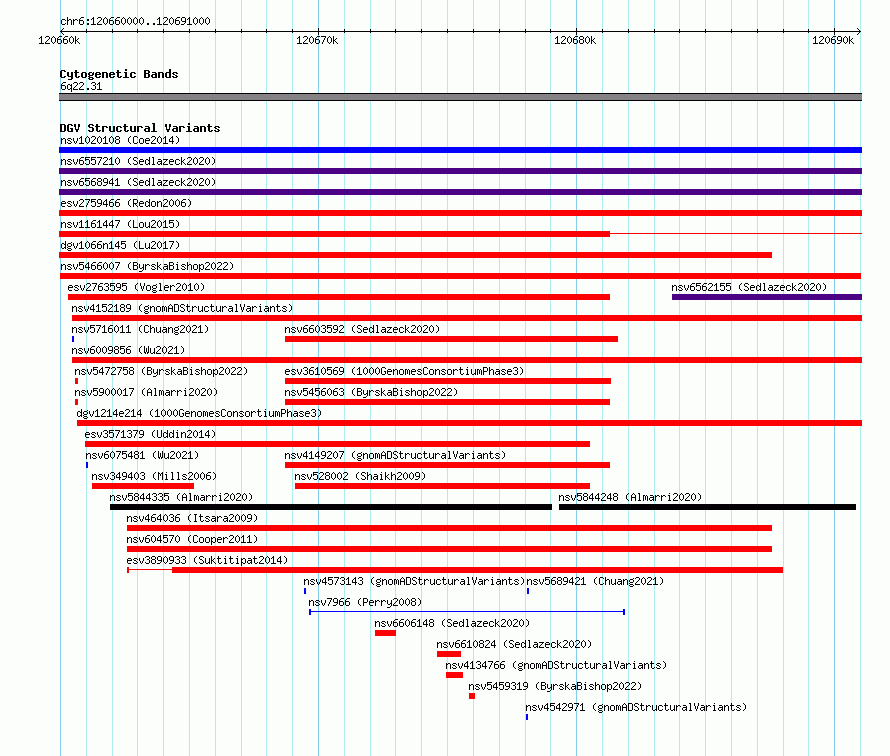Click nsv5716011 (Chuang2021) label
Viewport: 890px width, 756px height.
tap(140, 329)
